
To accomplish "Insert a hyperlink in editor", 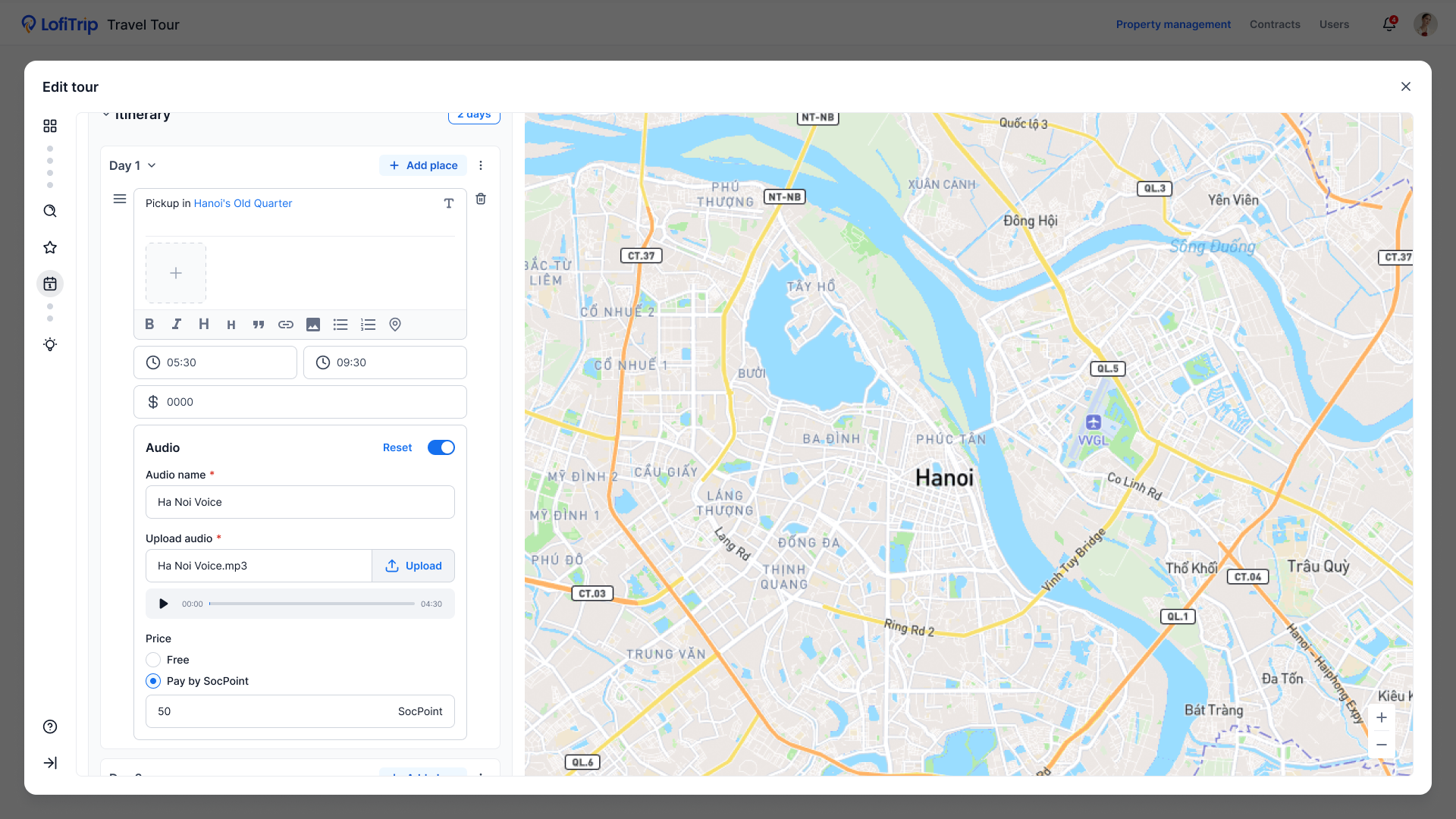I will pyautogui.click(x=286, y=325).
